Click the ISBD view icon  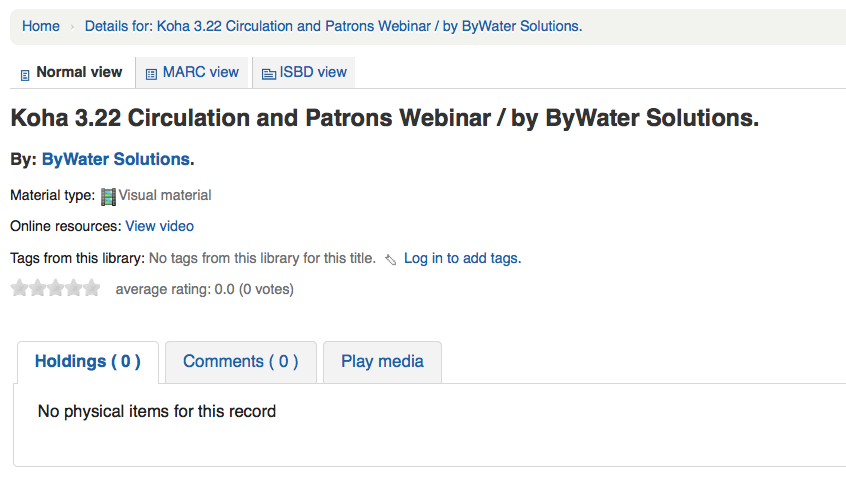pyautogui.click(x=269, y=74)
